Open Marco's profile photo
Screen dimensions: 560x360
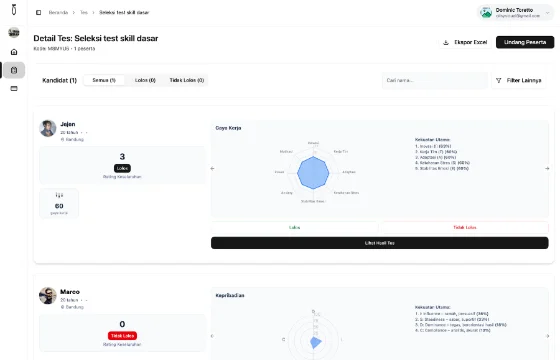tap(48, 296)
